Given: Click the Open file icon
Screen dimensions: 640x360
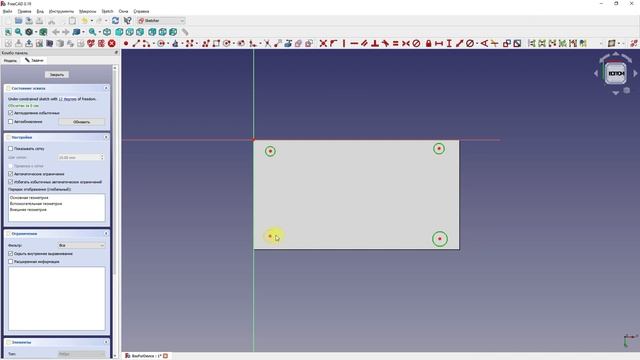Looking at the screenshot, I should coord(18,20).
